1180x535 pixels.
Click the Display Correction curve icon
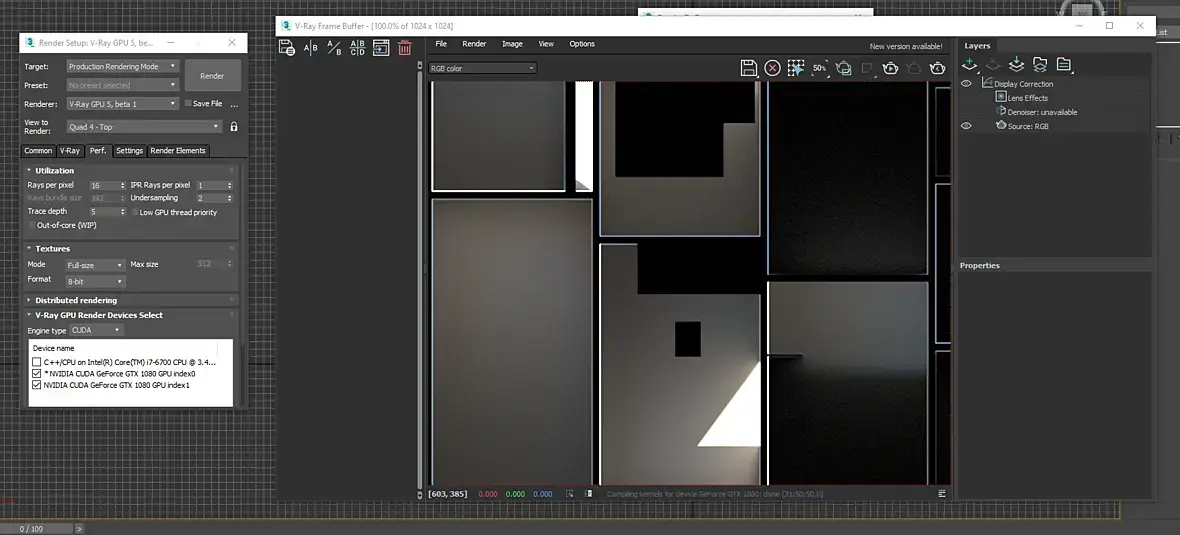pos(987,83)
